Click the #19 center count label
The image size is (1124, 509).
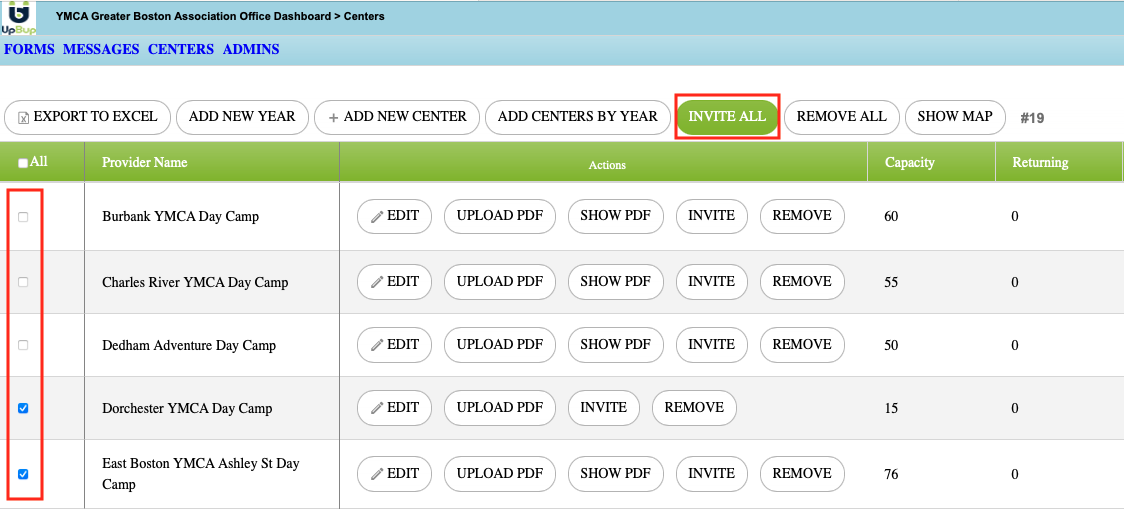[1032, 118]
